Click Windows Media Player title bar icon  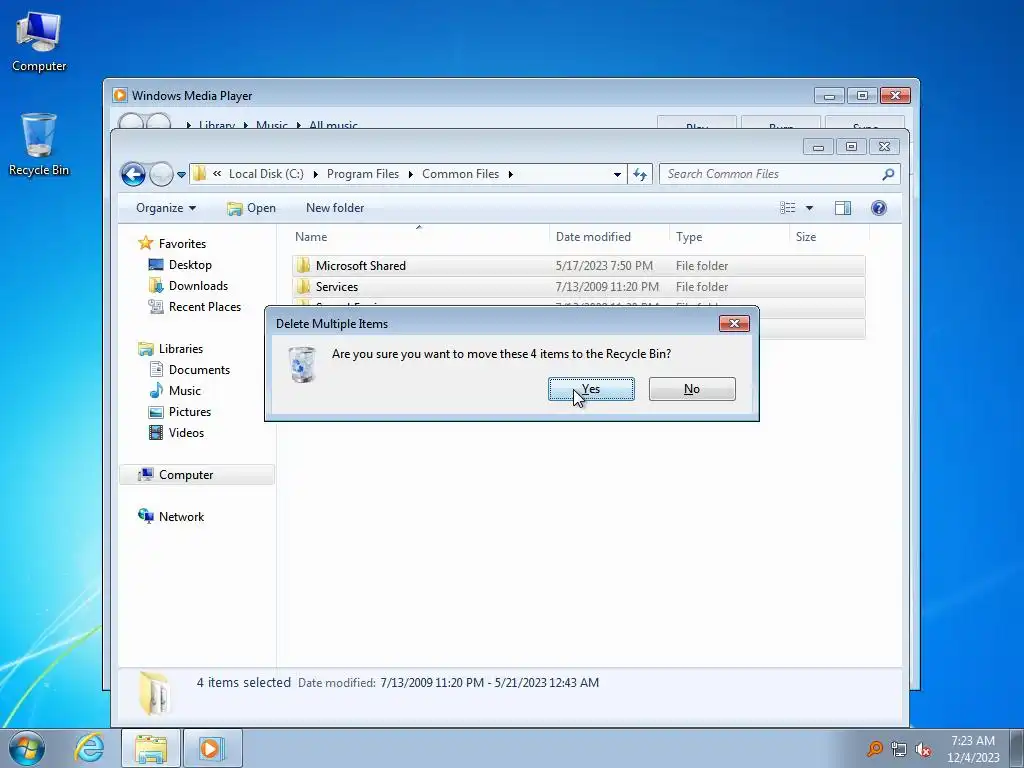(120, 95)
